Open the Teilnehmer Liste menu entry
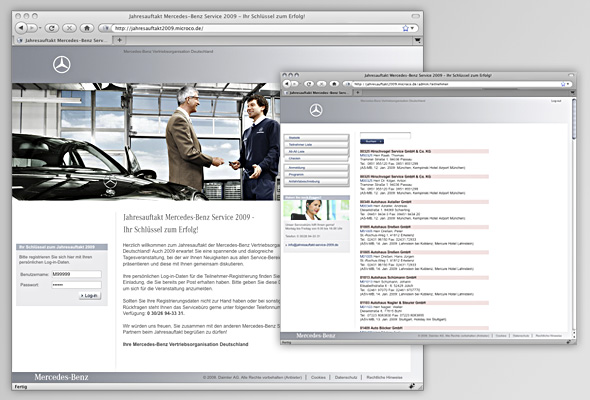This screenshot has width=590, height=400. tap(316, 144)
